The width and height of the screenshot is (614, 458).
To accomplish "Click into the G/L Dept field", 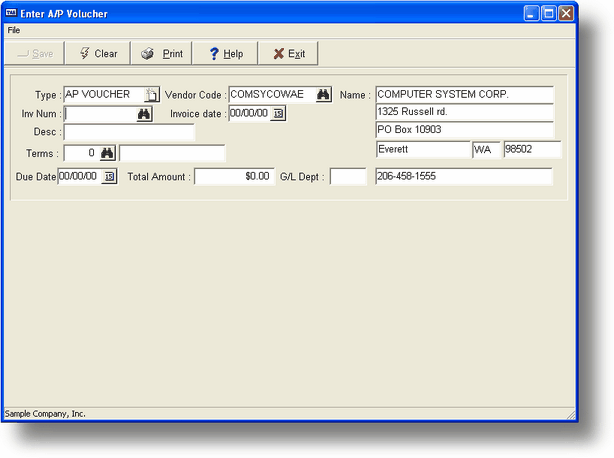I will [348, 177].
